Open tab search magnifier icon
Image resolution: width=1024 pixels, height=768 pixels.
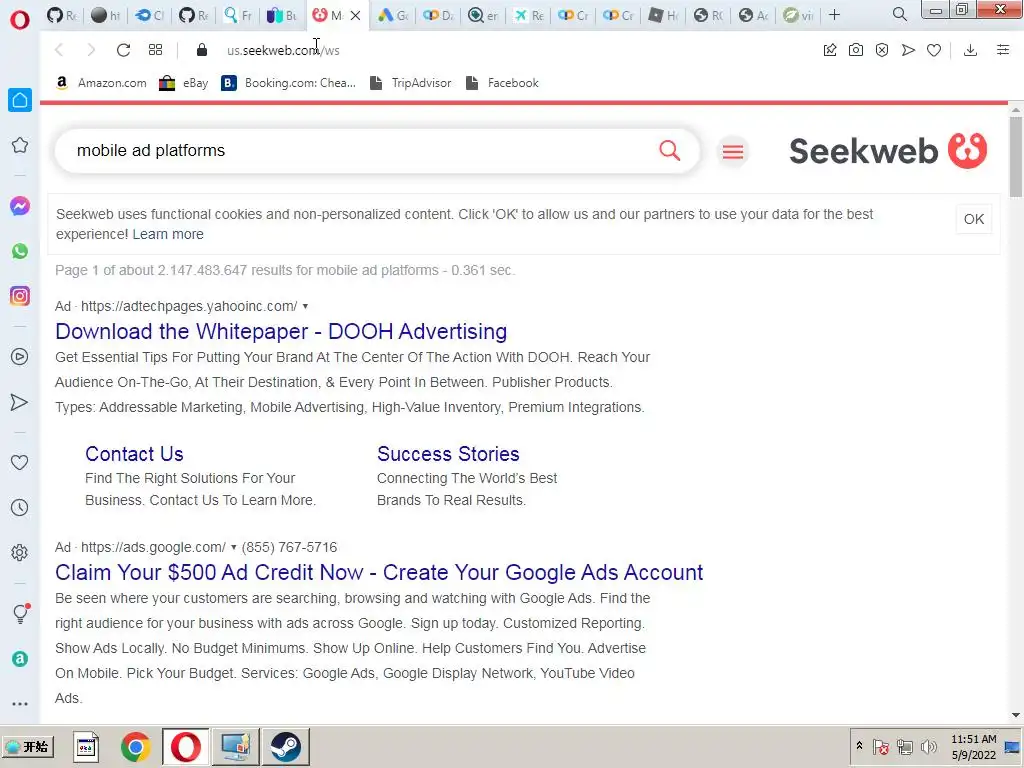click(899, 14)
